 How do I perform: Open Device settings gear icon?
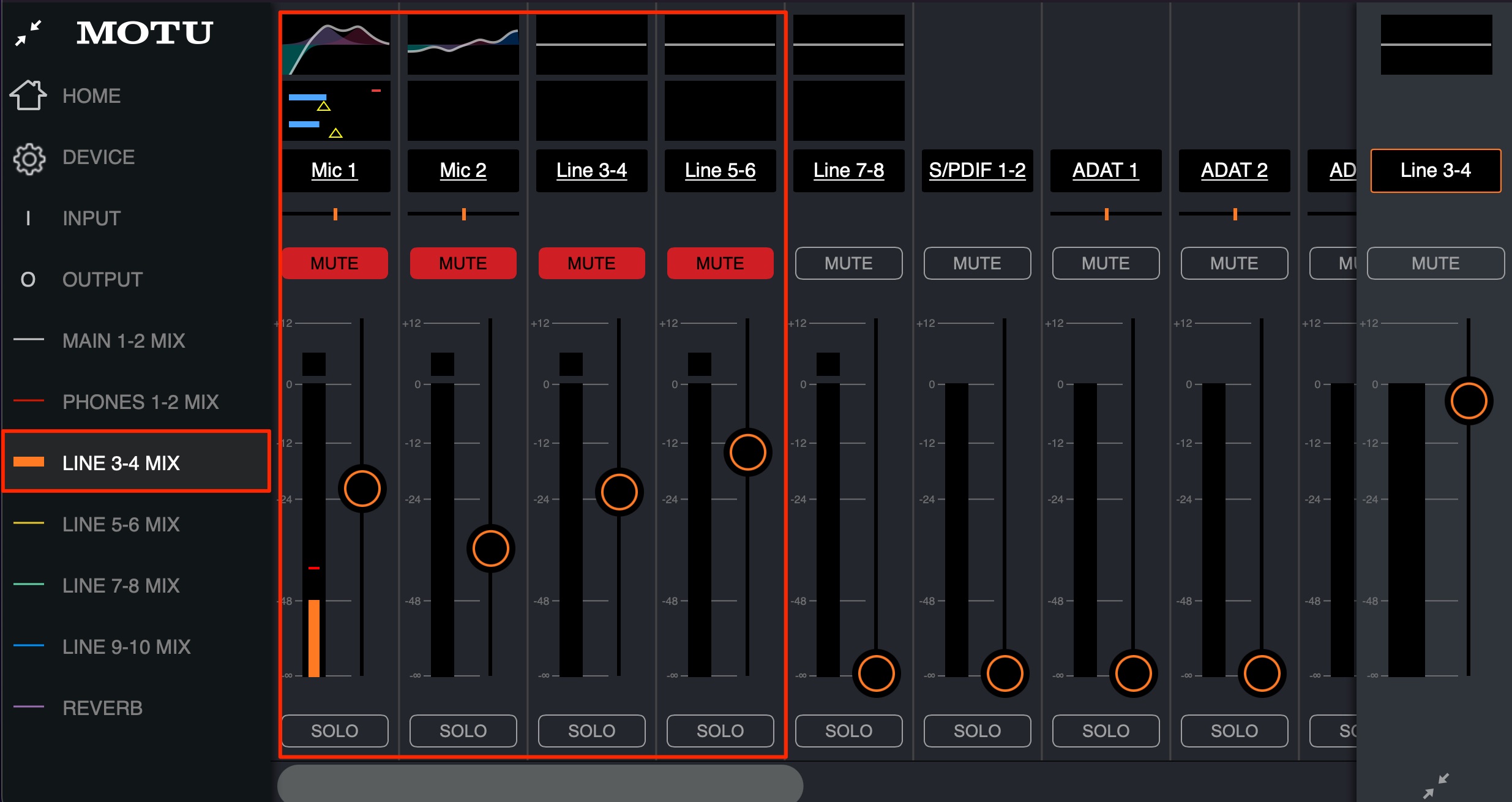[29, 159]
